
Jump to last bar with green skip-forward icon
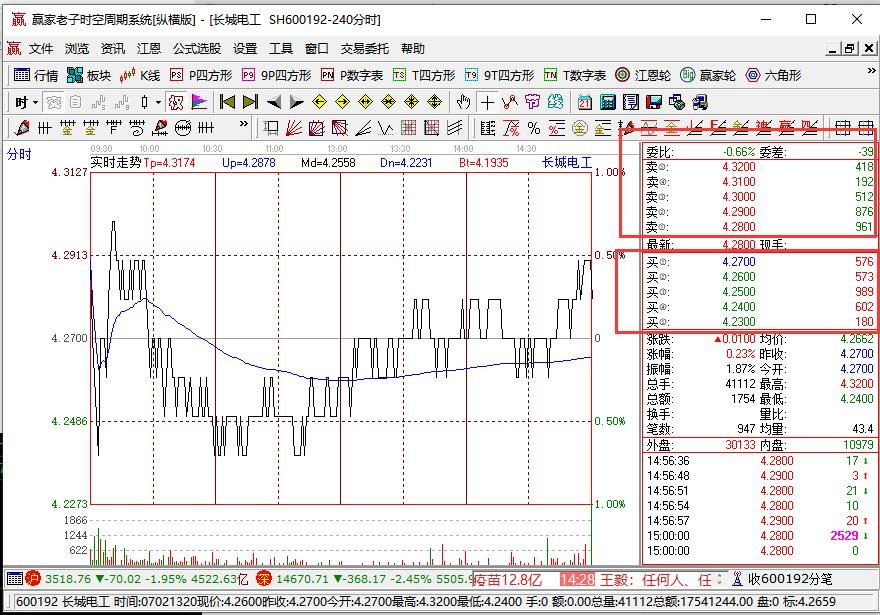[250, 102]
